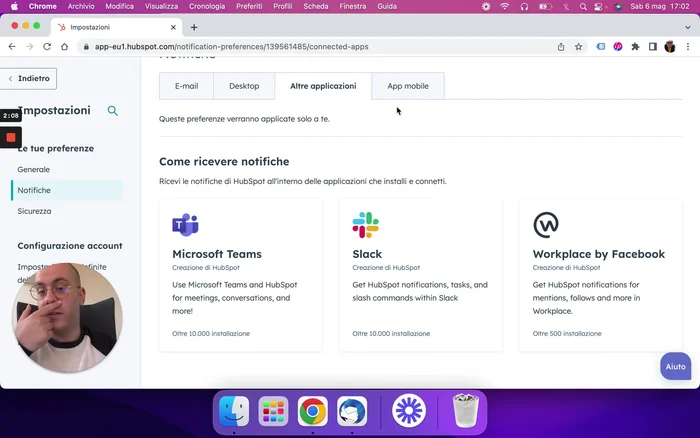Select the Altre applicazioni tab
700x438 pixels.
(x=323, y=86)
